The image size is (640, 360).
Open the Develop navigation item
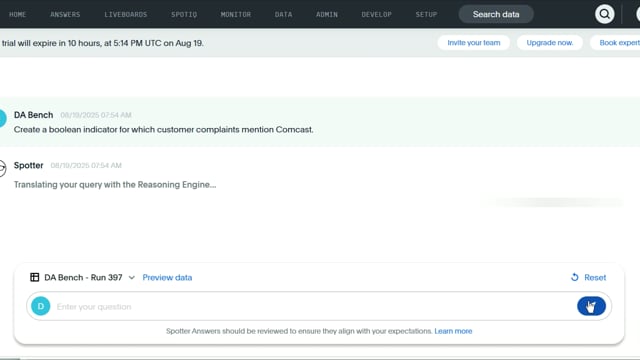[376, 14]
